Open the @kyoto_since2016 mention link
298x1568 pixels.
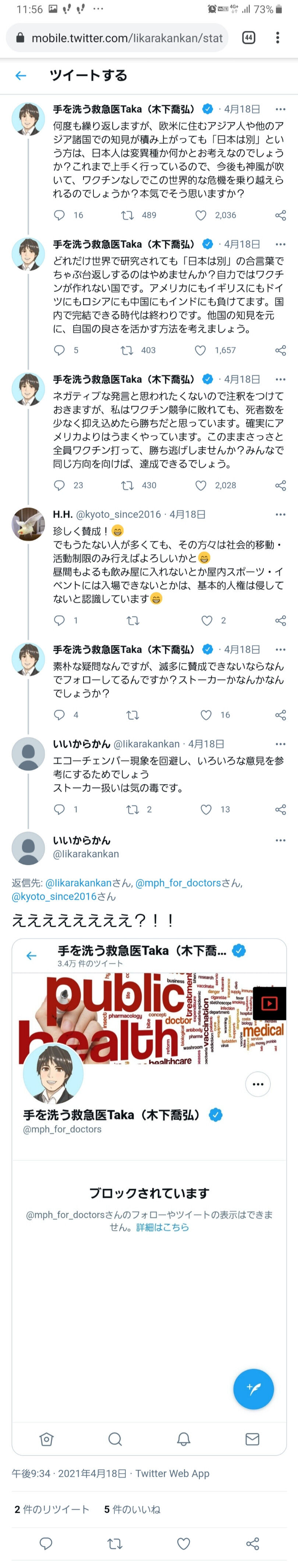(x=54, y=897)
